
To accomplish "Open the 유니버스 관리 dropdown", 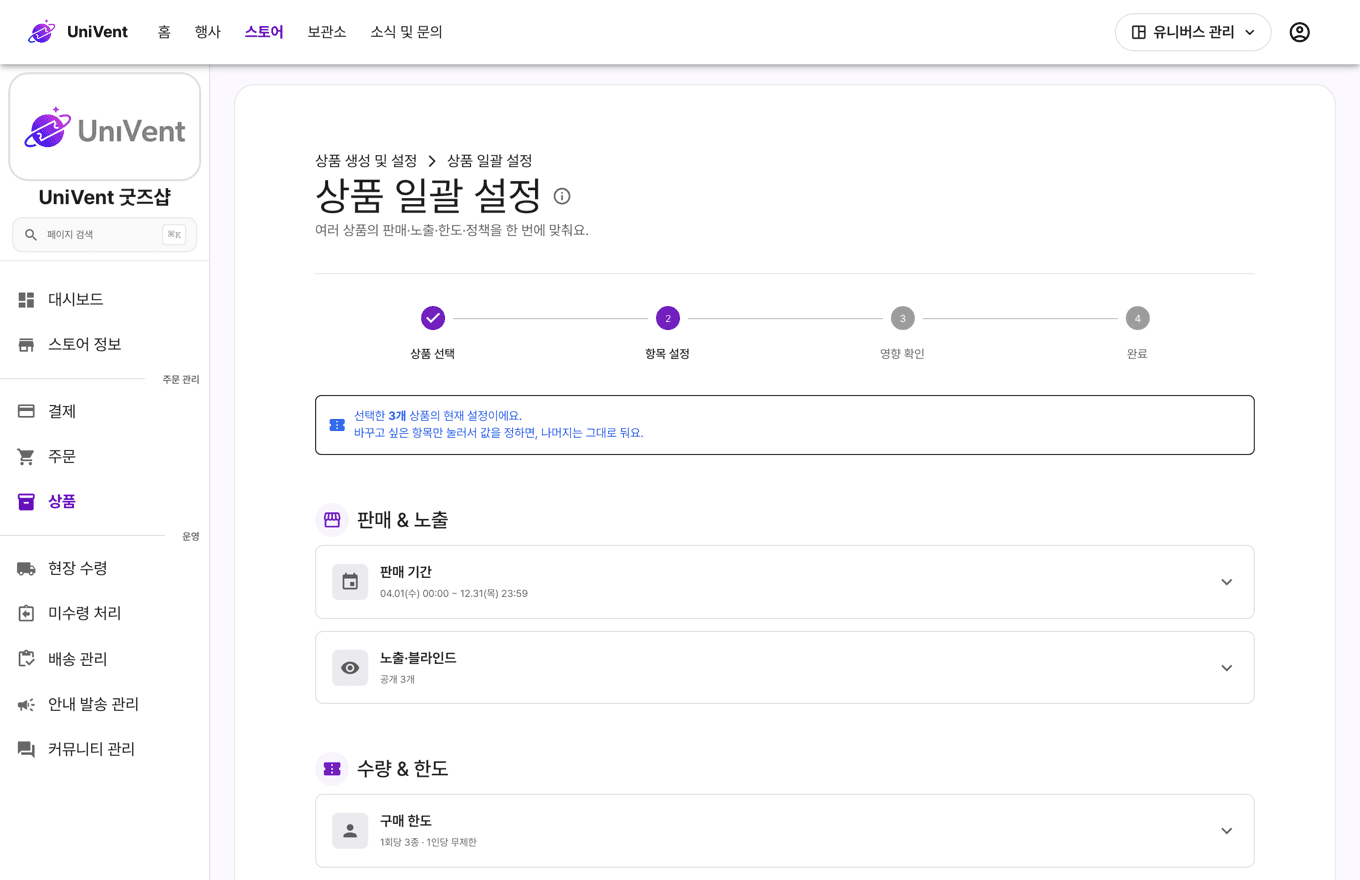I will click(x=1193, y=32).
